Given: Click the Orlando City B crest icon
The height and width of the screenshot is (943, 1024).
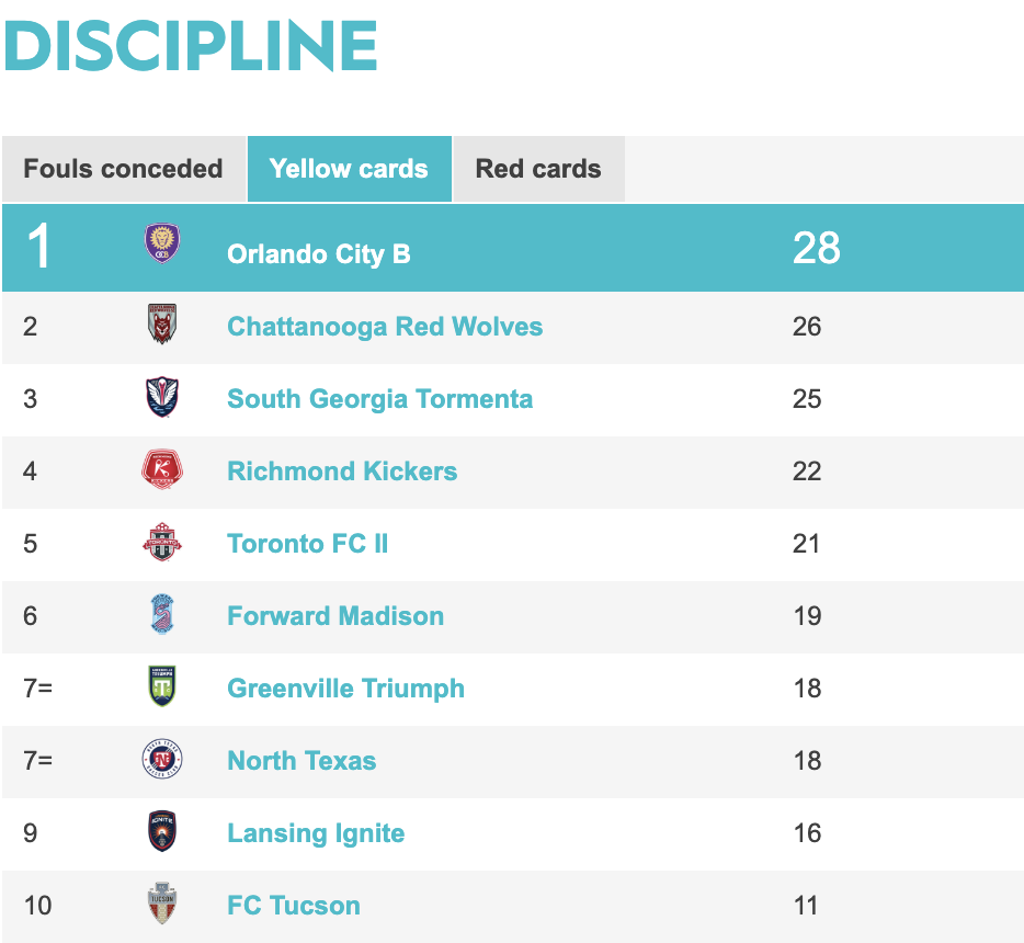Looking at the screenshot, I should pos(162,243).
